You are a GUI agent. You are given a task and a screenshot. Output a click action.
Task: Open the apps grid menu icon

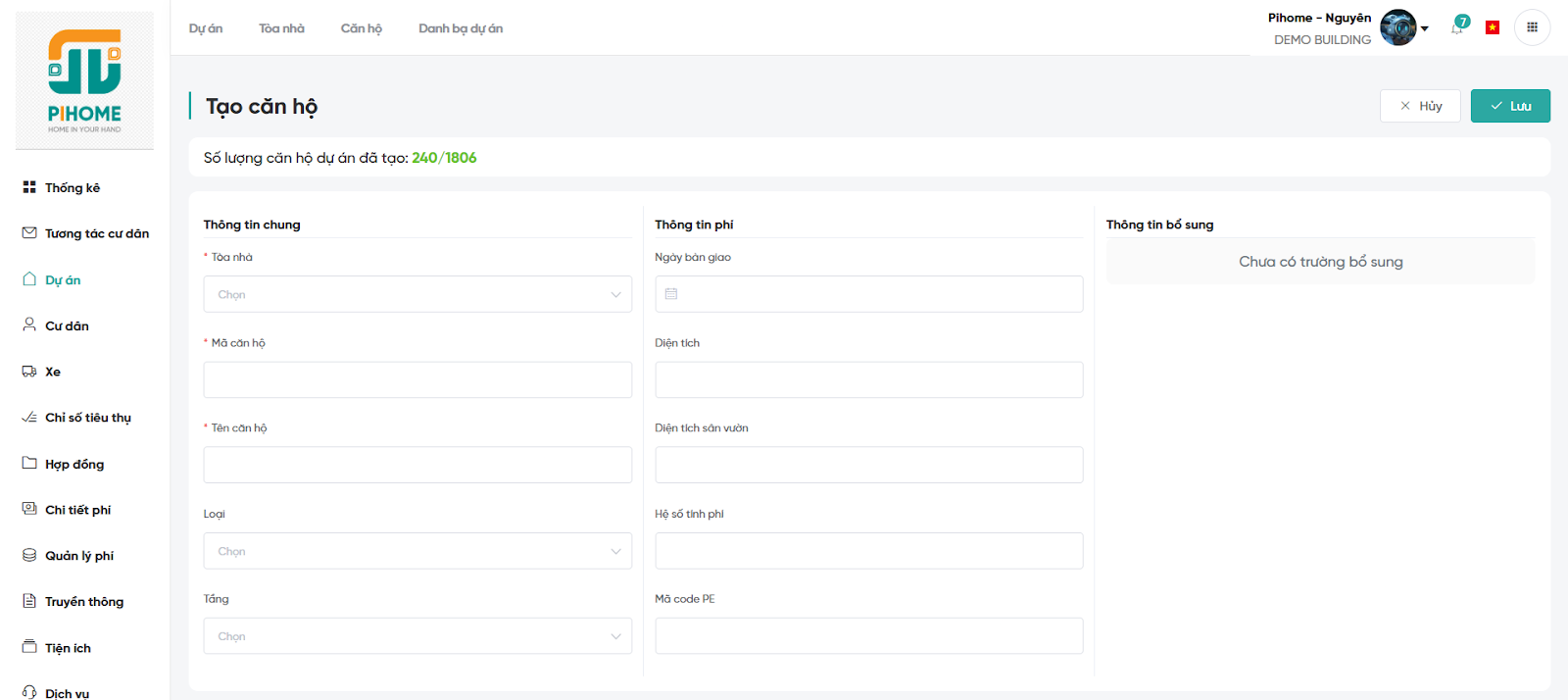pos(1532,27)
